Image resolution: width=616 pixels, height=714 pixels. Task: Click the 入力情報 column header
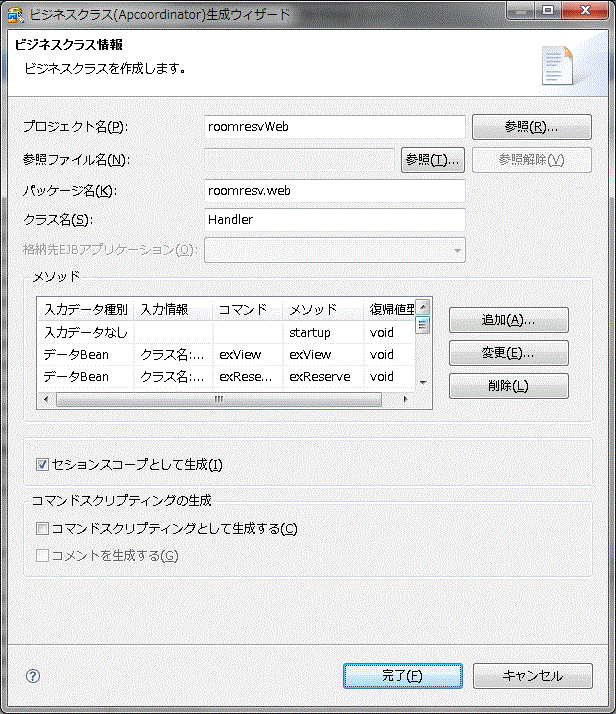pyautogui.click(x=173, y=310)
